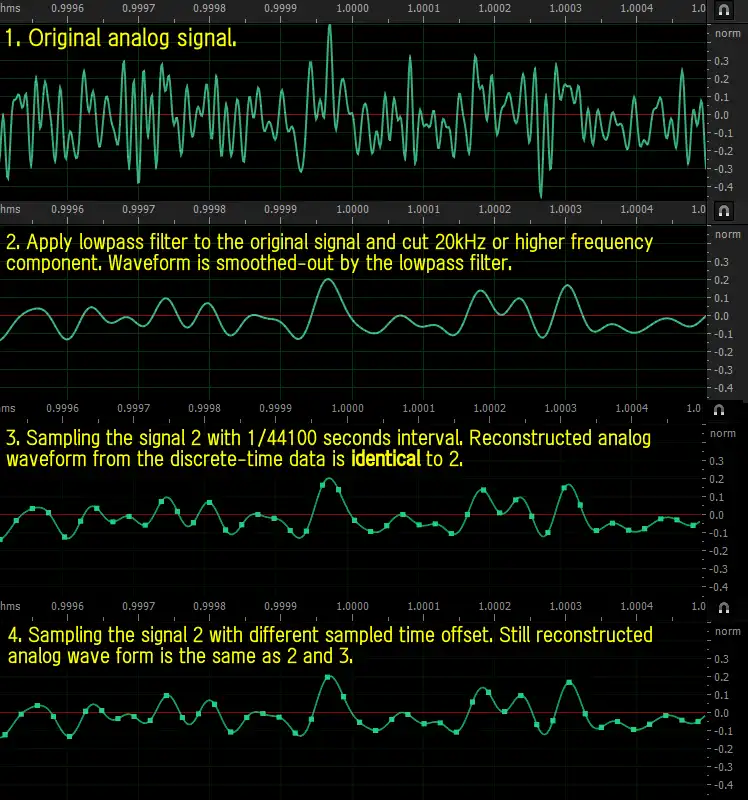
Task: Click 1.0000 on the original analog signal panel's time ruler
Action: pos(353,8)
